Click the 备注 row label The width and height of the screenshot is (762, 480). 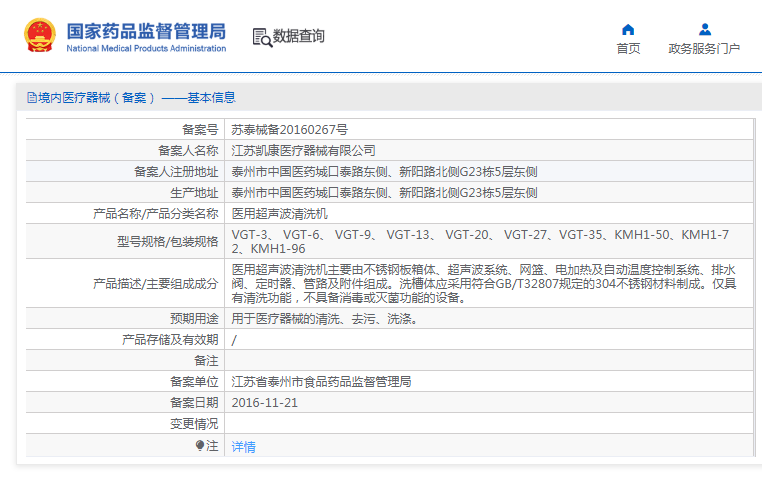coord(206,360)
